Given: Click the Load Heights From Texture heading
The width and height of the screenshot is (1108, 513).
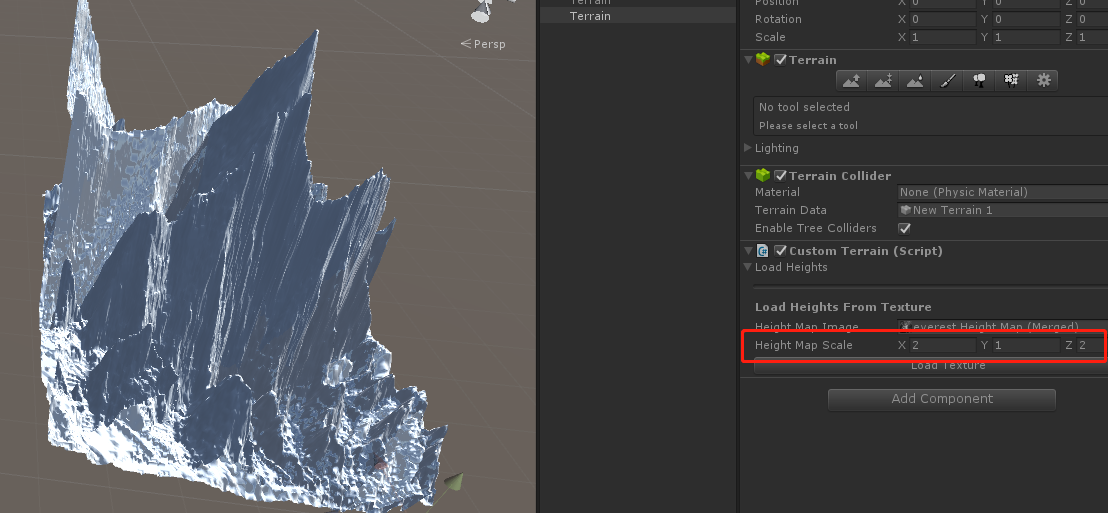Looking at the screenshot, I should click(843, 307).
